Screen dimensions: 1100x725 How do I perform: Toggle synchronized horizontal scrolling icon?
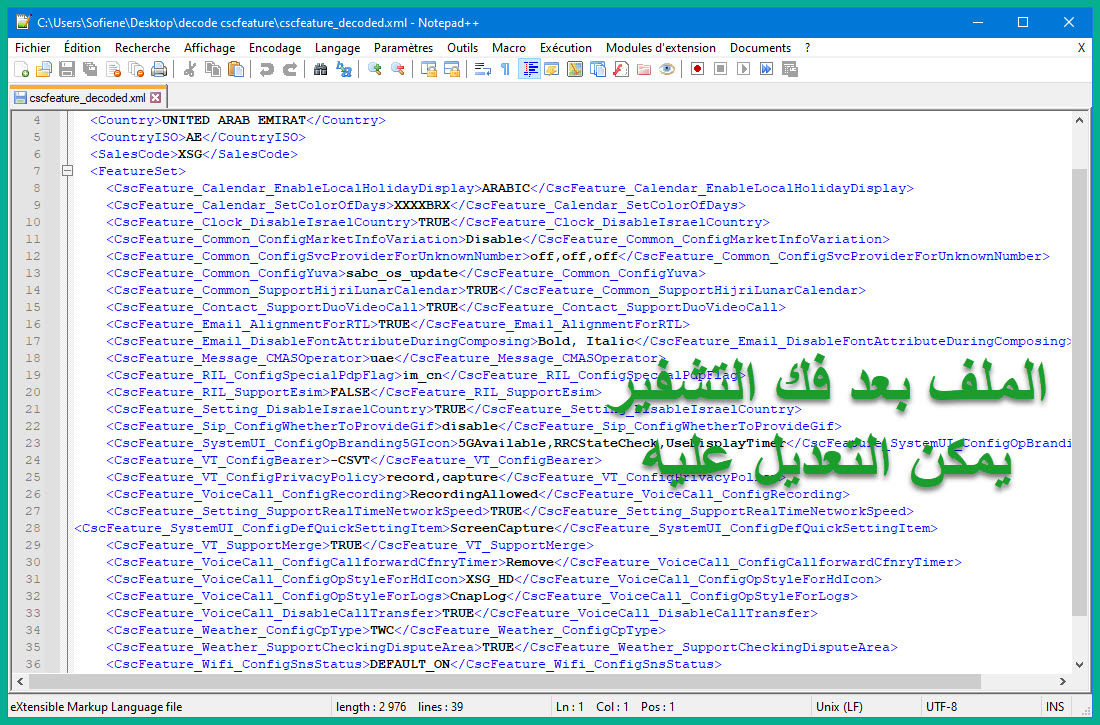coord(452,69)
